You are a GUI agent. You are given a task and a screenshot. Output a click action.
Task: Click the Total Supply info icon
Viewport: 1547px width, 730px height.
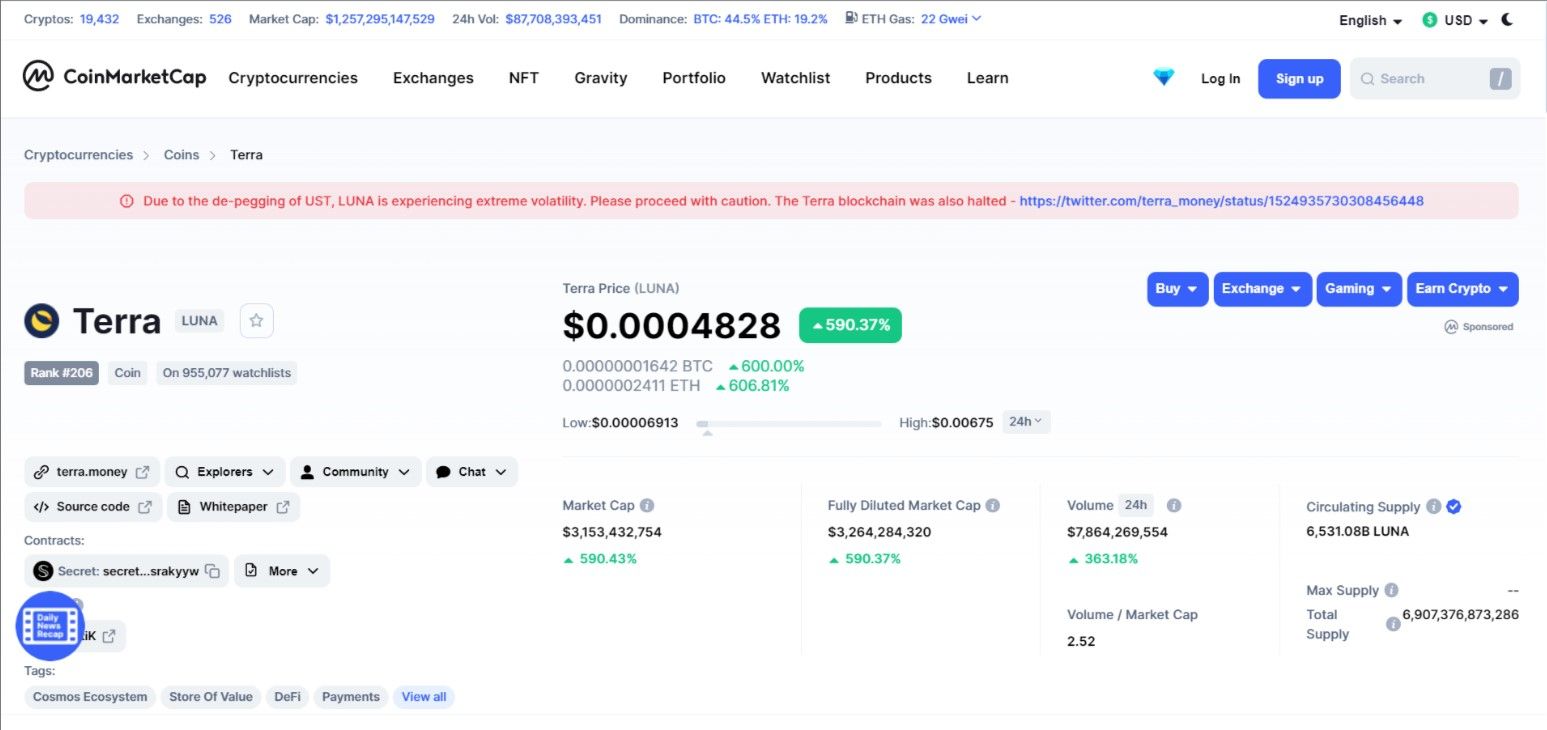1393,624
